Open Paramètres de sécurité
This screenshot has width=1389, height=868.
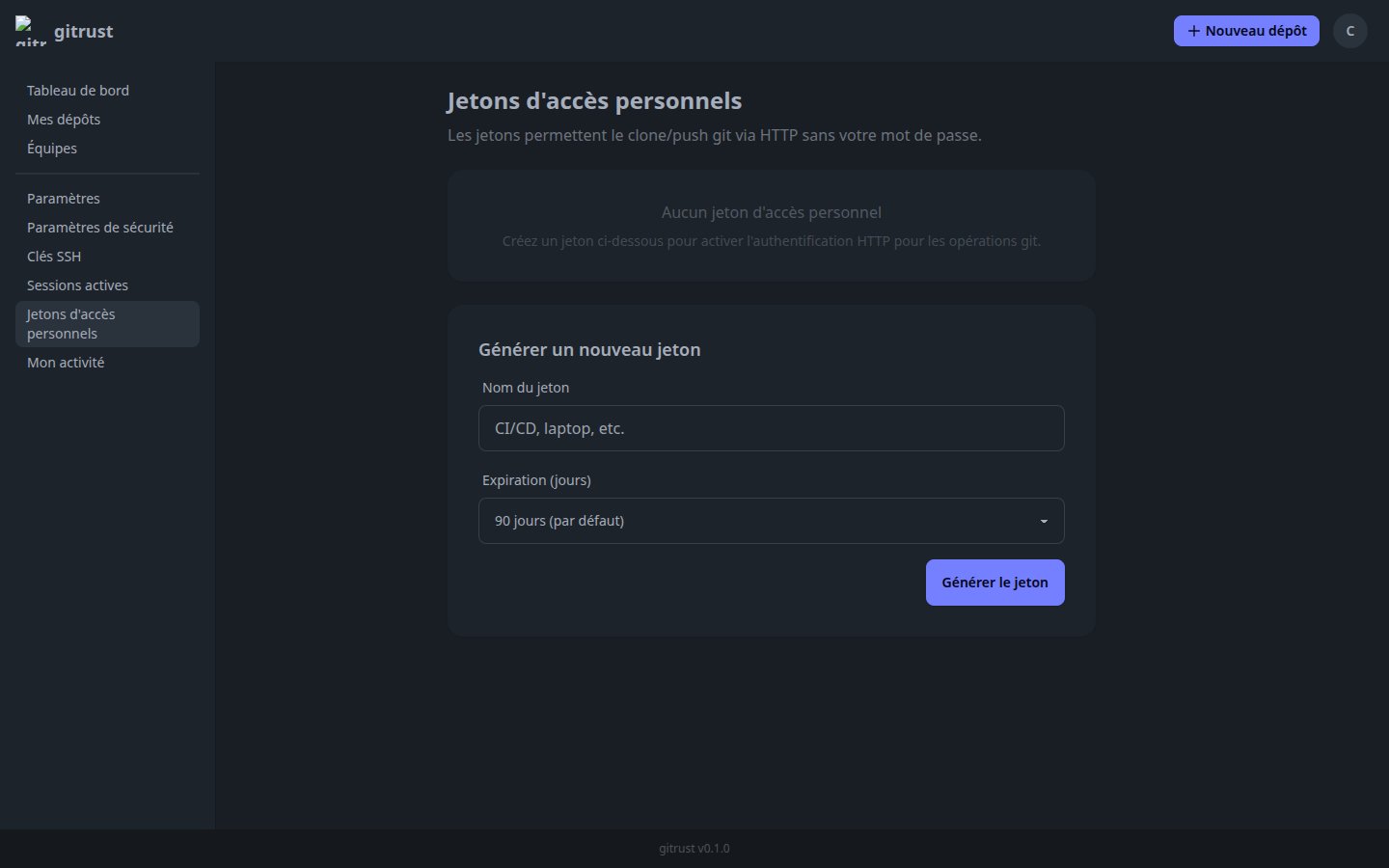[x=100, y=227]
